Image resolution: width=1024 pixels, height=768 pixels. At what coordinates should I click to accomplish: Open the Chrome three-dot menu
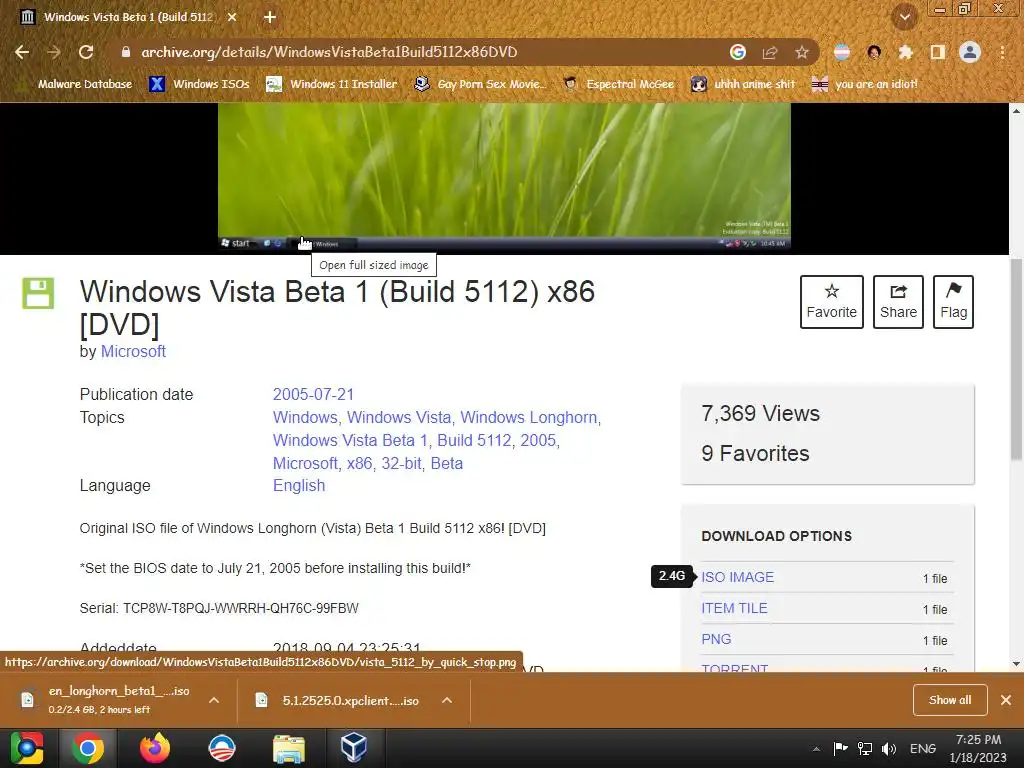click(1002, 52)
